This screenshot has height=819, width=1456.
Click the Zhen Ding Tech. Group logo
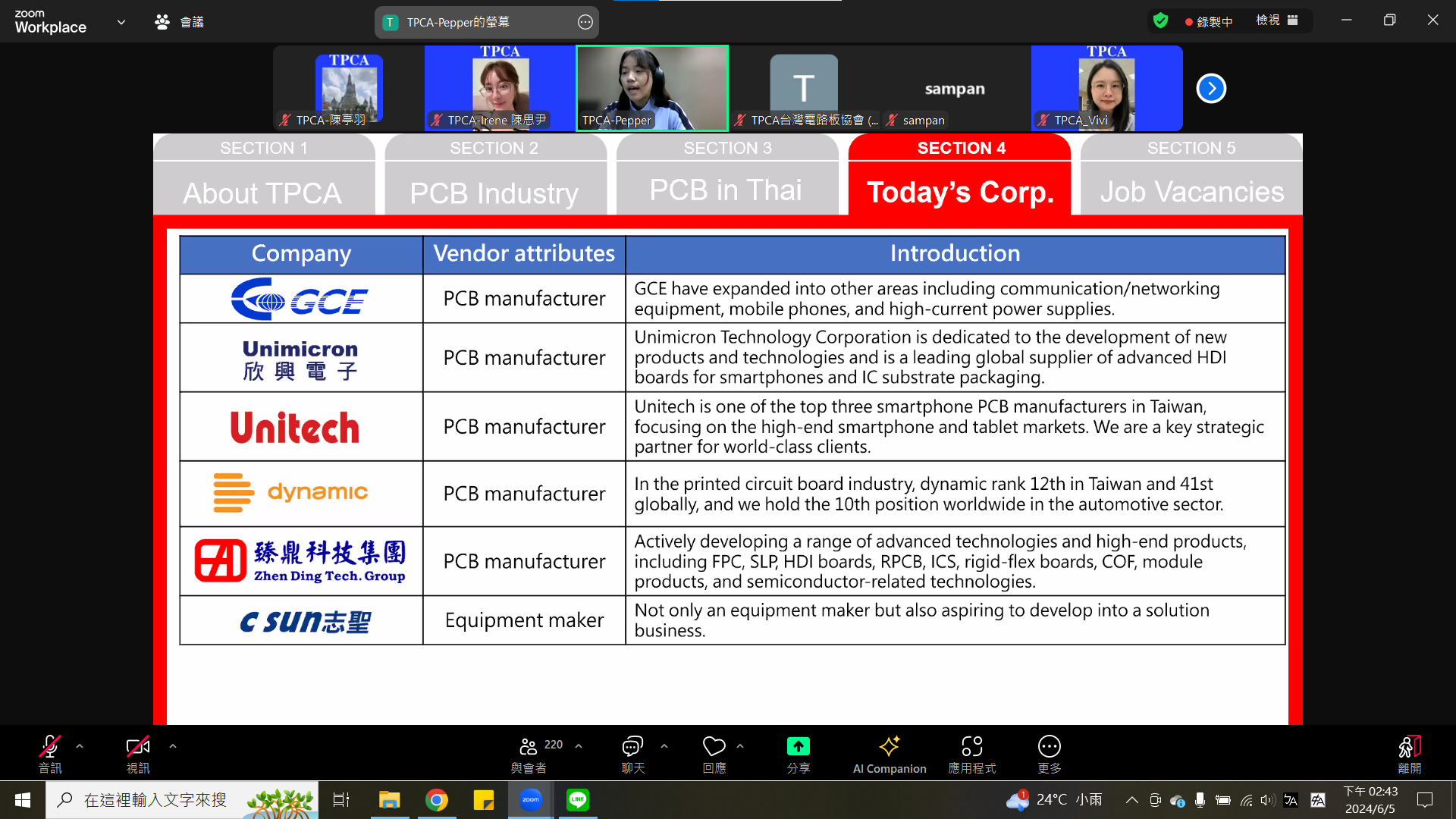click(300, 561)
